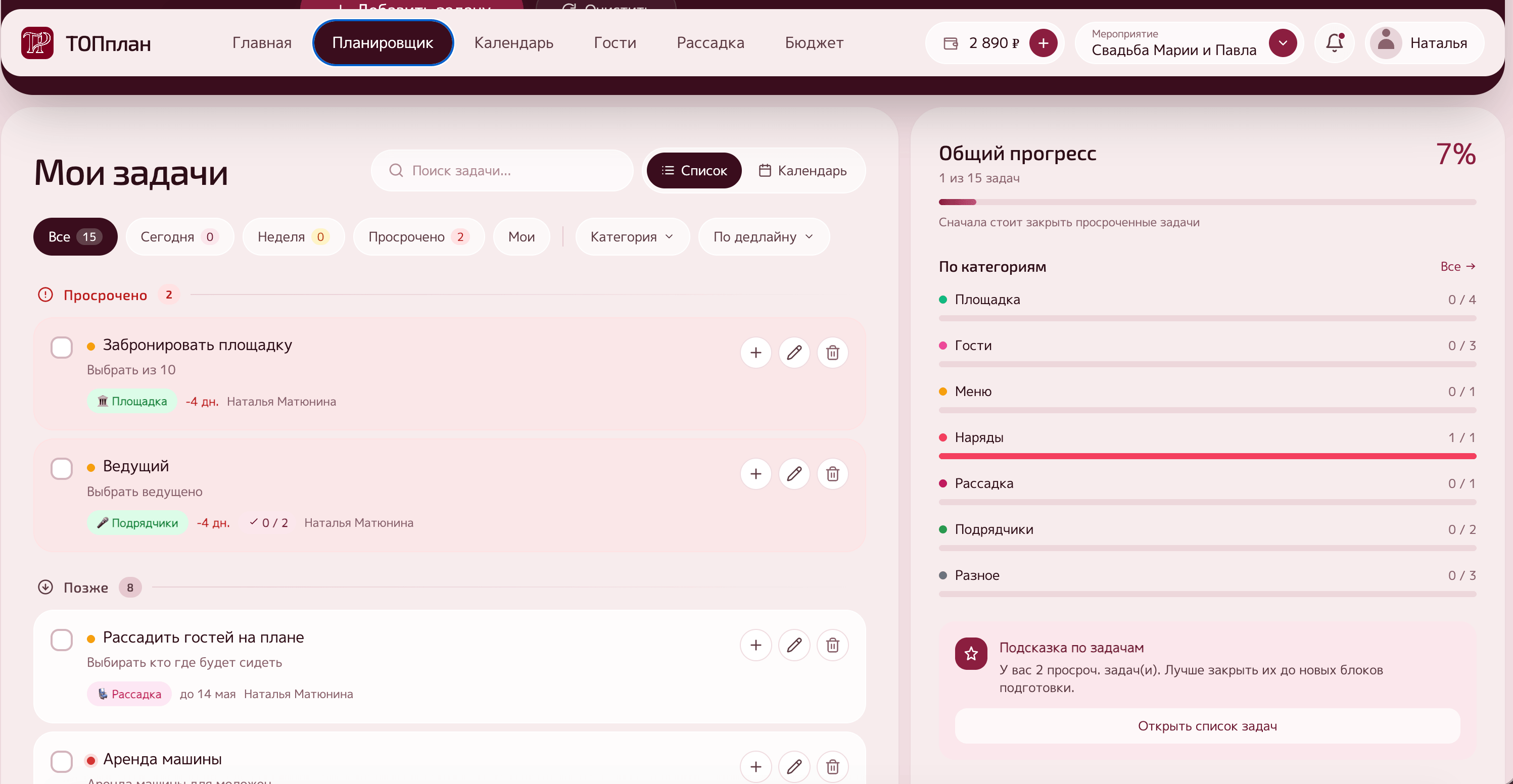Edit the Ведущий task
Image resolution: width=1513 pixels, height=784 pixels.
[794, 474]
